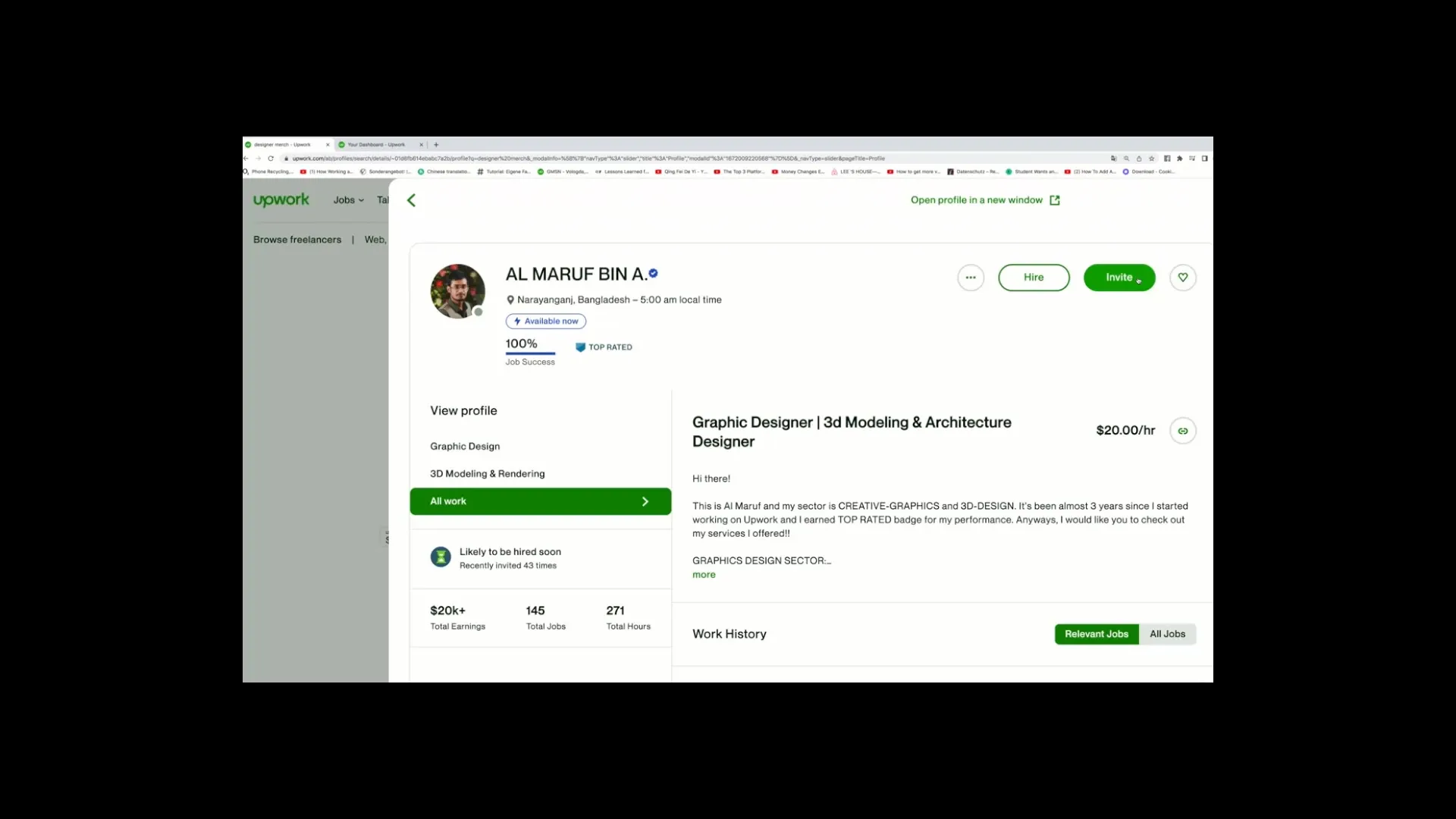The height and width of the screenshot is (819, 1456).
Task: Select the Relevant Jobs toggle button
Action: click(1096, 633)
